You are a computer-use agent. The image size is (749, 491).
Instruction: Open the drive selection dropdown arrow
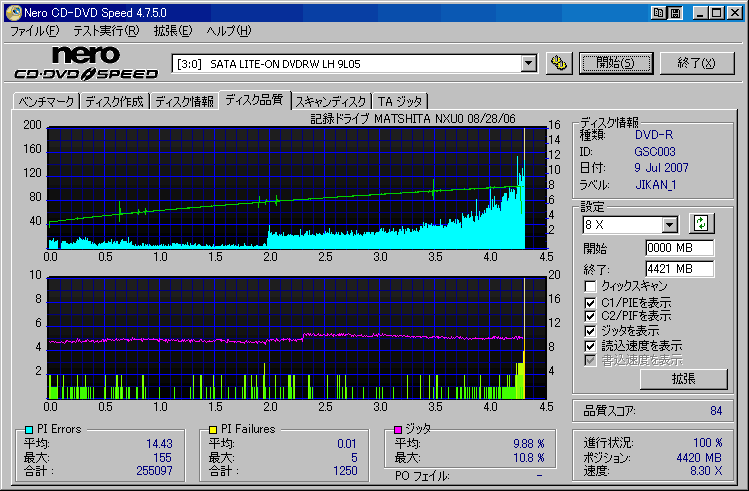529,63
